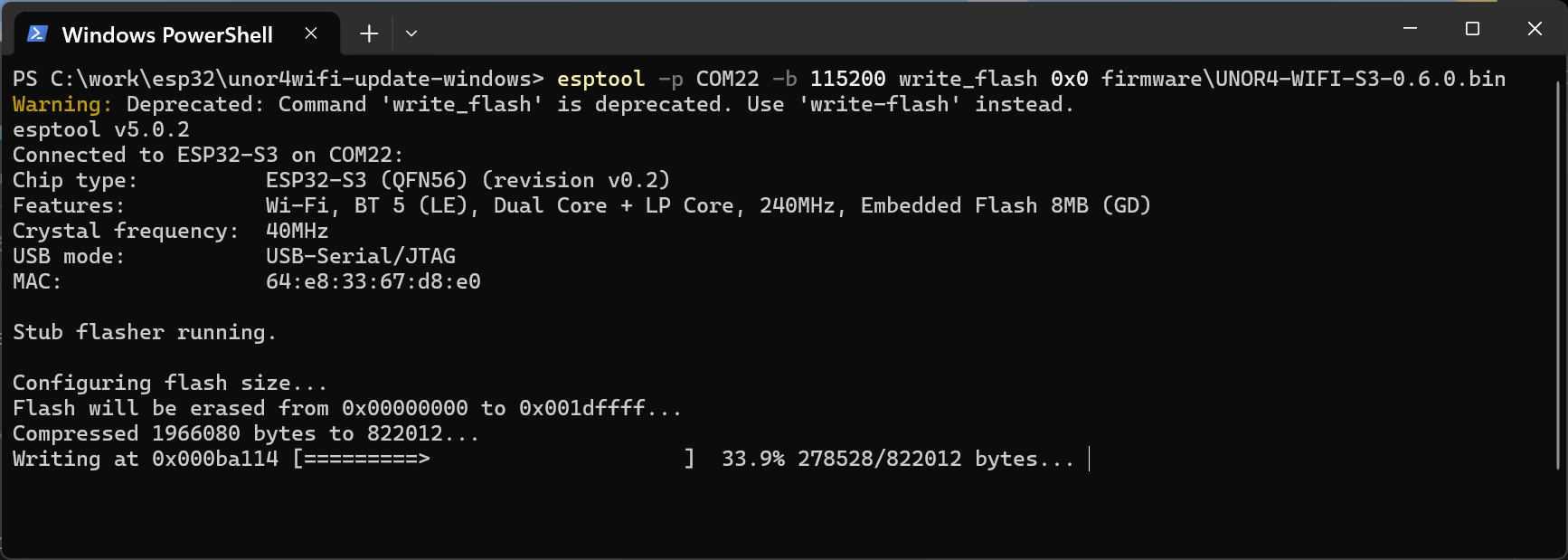Click the yellow esptool command word
Image resolution: width=1568 pixels, height=560 pixels.
pos(600,80)
